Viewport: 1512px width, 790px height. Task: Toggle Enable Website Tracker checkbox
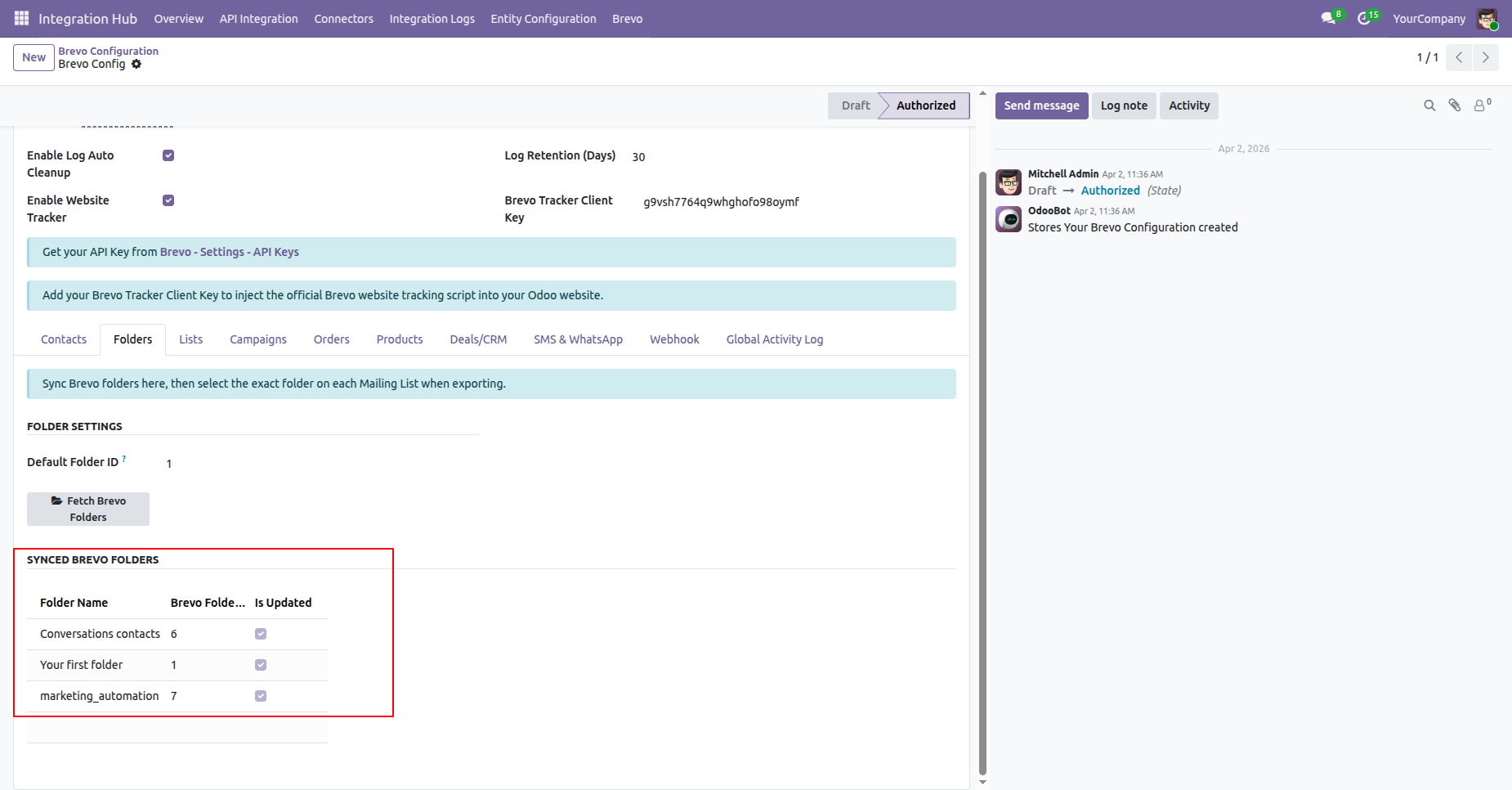[168, 200]
